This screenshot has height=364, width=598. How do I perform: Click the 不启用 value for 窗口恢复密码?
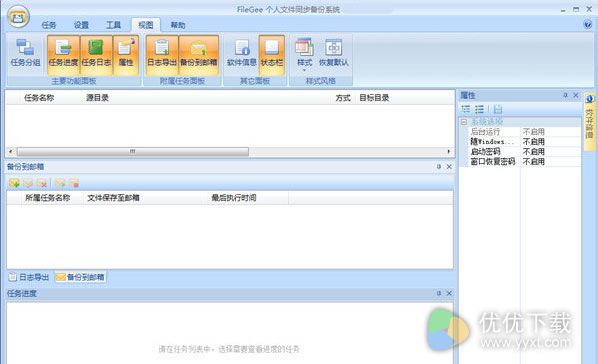tap(534, 161)
